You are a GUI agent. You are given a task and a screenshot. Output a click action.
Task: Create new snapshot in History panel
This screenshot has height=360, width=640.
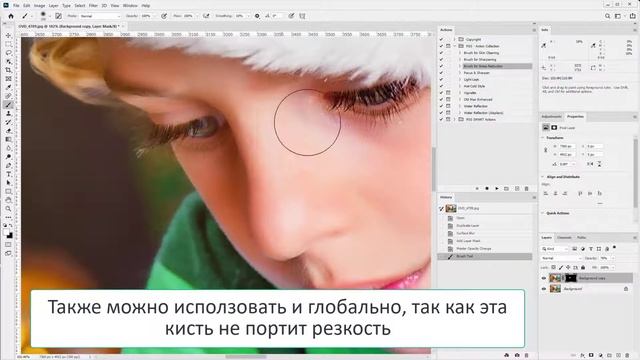517,356
